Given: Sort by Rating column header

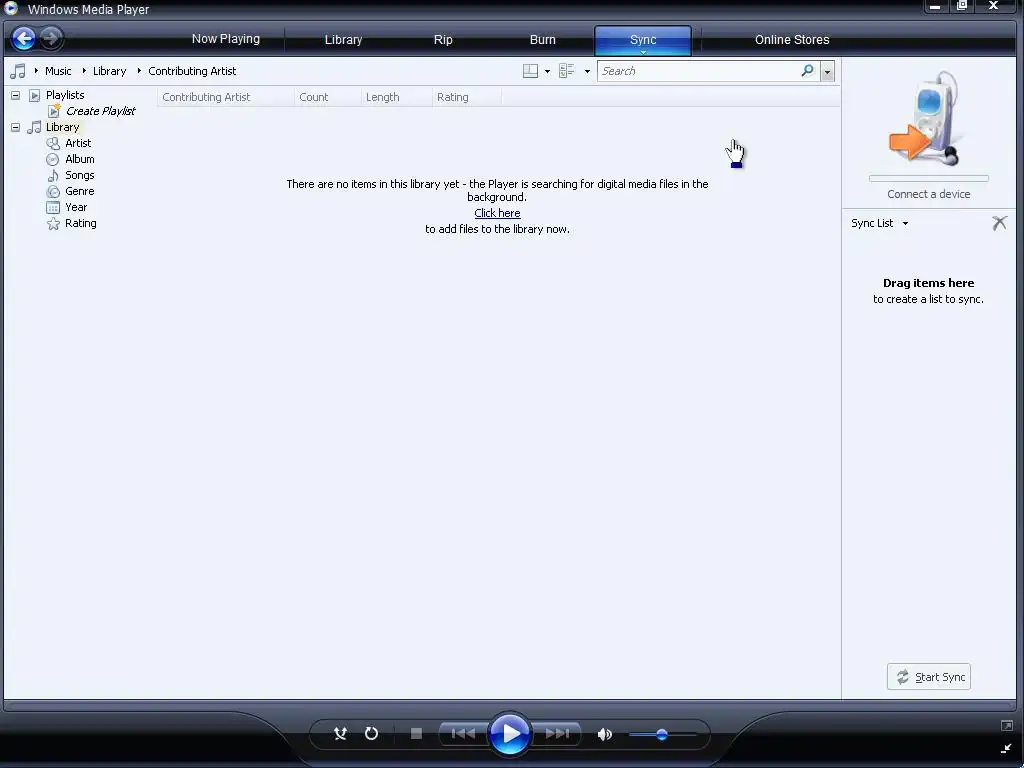Looking at the screenshot, I should tap(466, 97).
